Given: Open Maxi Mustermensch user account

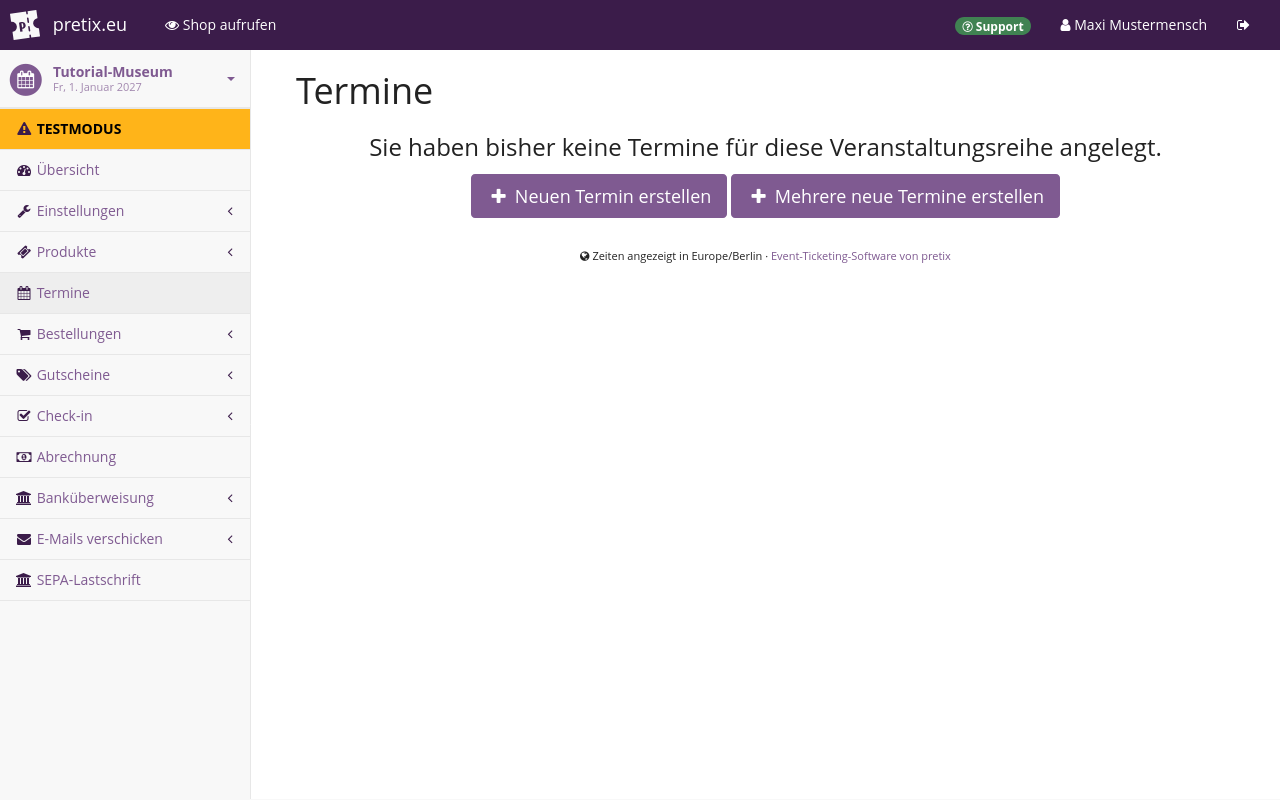Looking at the screenshot, I should coord(1133,25).
